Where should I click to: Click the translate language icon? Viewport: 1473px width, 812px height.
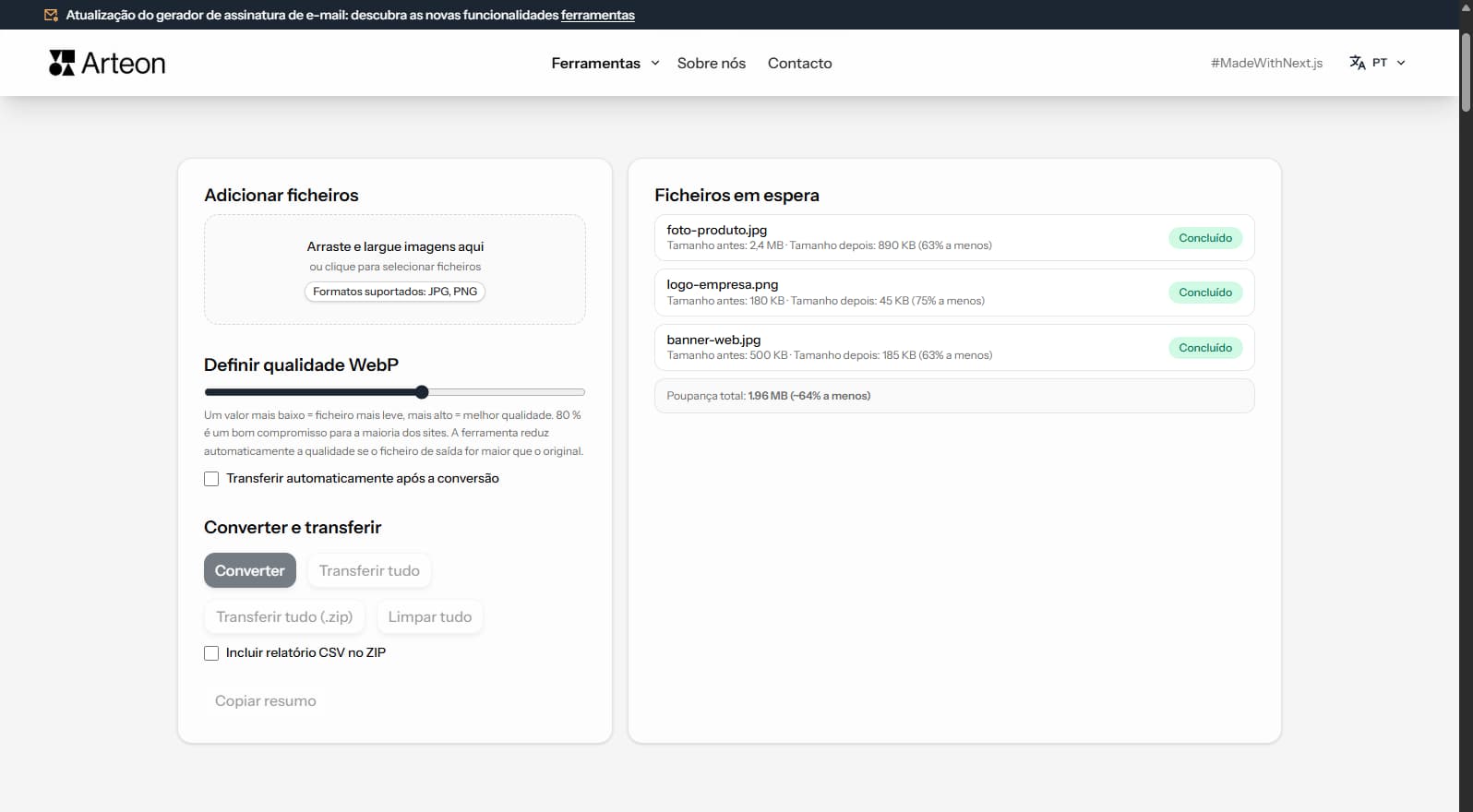pos(1357,63)
